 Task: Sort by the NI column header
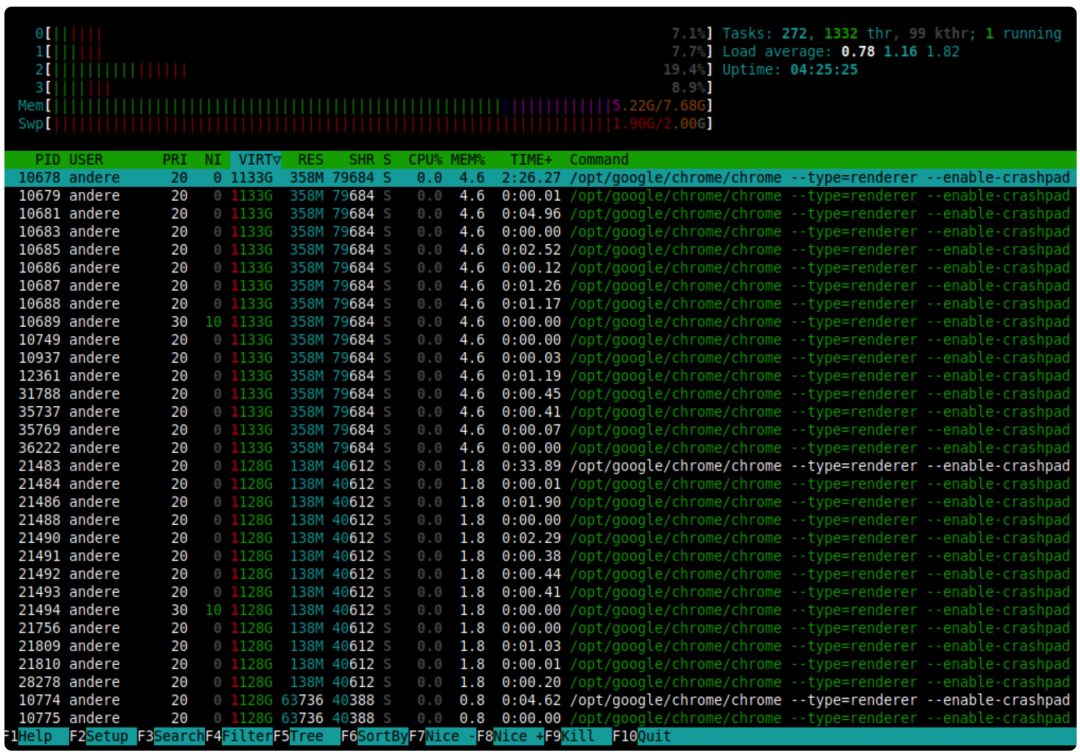(x=213, y=160)
